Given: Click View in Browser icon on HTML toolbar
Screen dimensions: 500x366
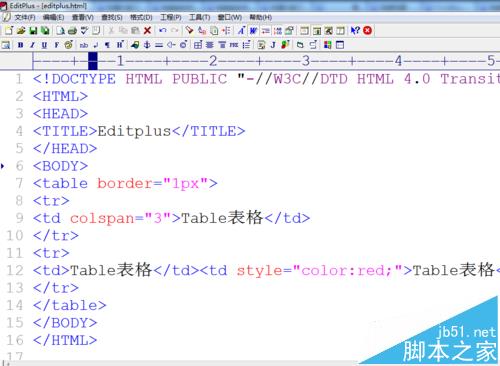Looking at the screenshot, I should (6, 45).
